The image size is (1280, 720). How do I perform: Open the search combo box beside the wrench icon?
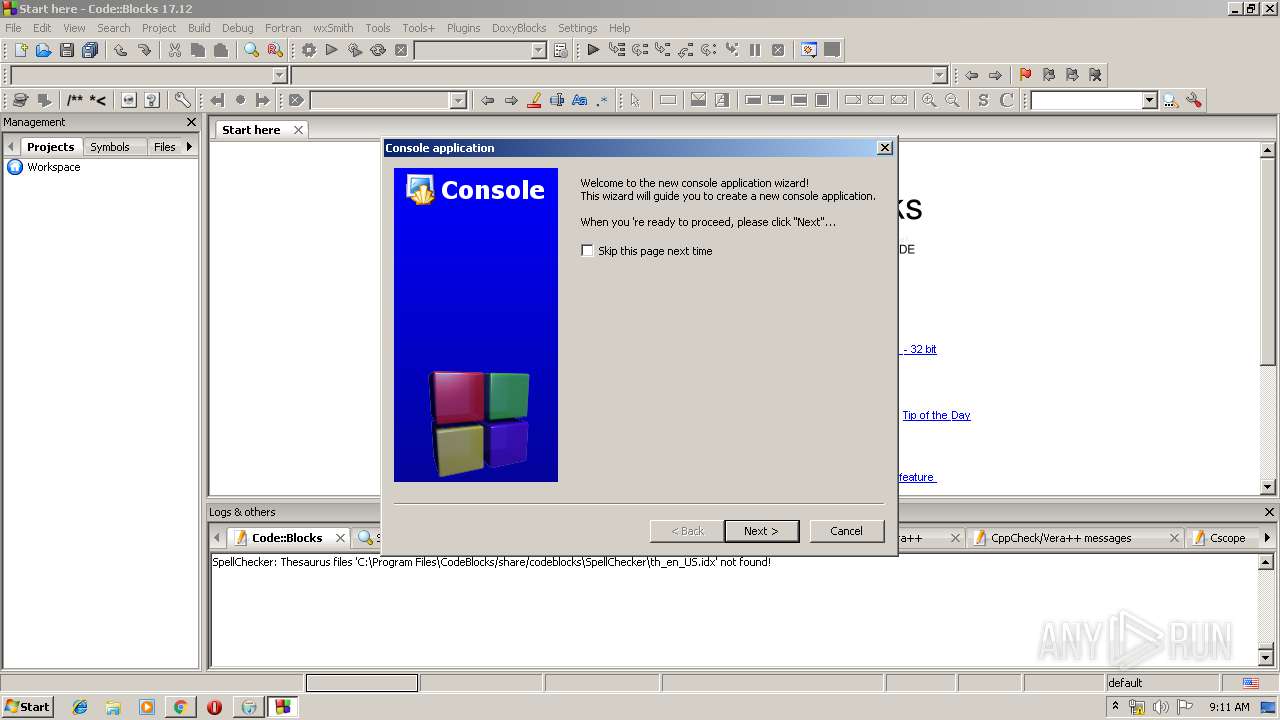pyautogui.click(x=1149, y=100)
